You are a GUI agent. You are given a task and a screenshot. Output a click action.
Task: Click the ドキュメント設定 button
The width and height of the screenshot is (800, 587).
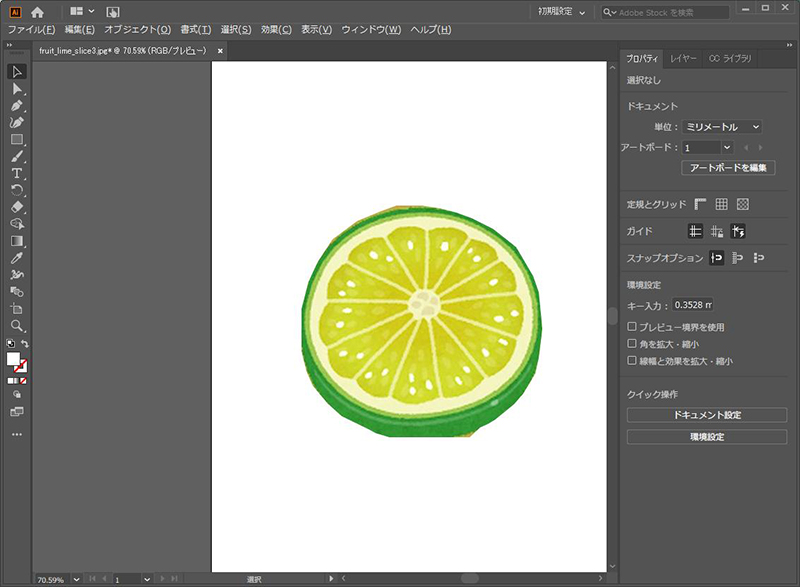706,415
